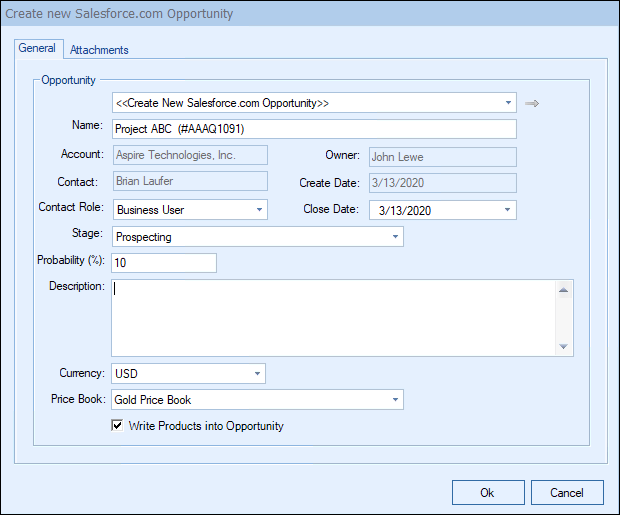Click the Contact field showing Brian Laufer
The height and width of the screenshot is (515, 620).
[x=189, y=181]
